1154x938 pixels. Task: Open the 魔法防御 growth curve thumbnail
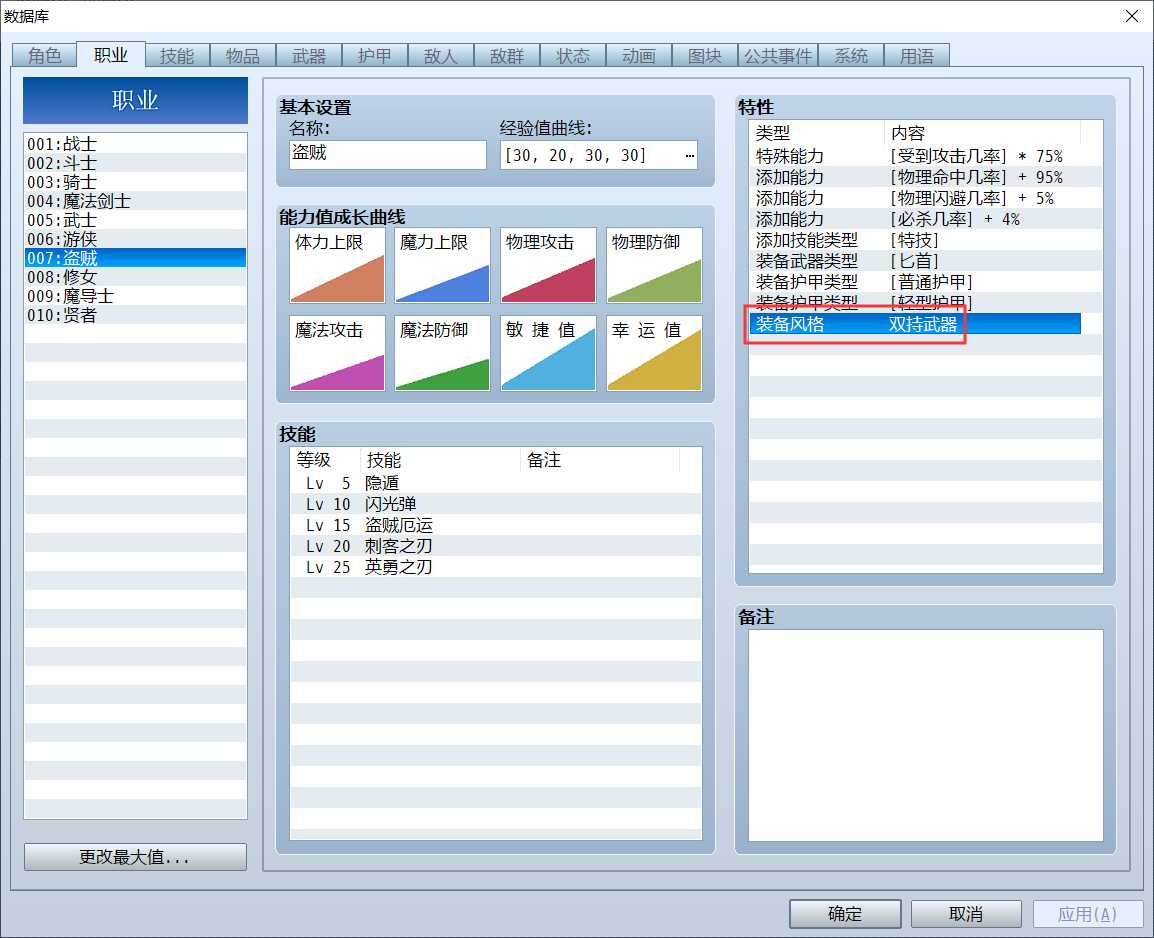[x=442, y=353]
